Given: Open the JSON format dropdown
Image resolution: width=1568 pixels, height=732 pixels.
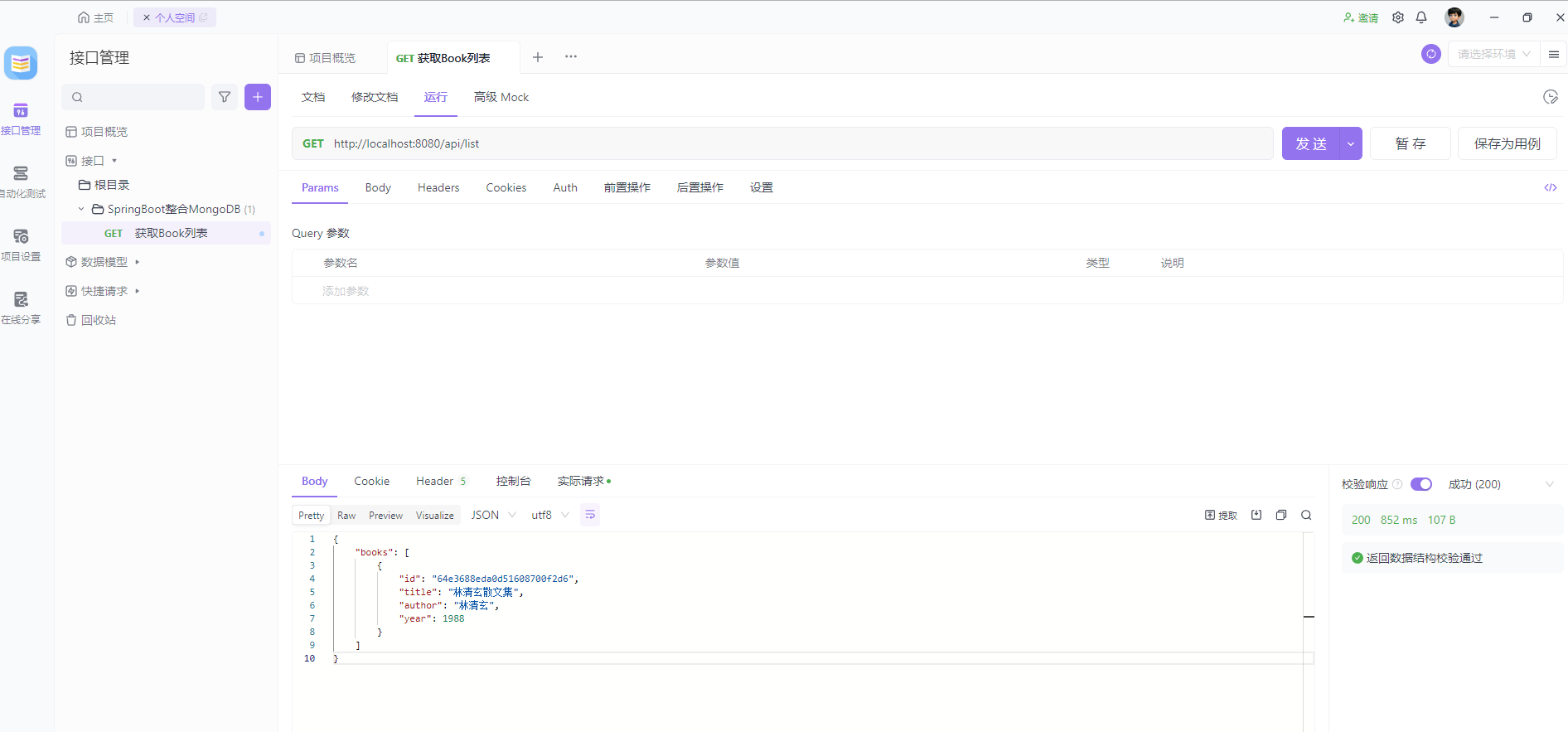Looking at the screenshot, I should tap(493, 515).
